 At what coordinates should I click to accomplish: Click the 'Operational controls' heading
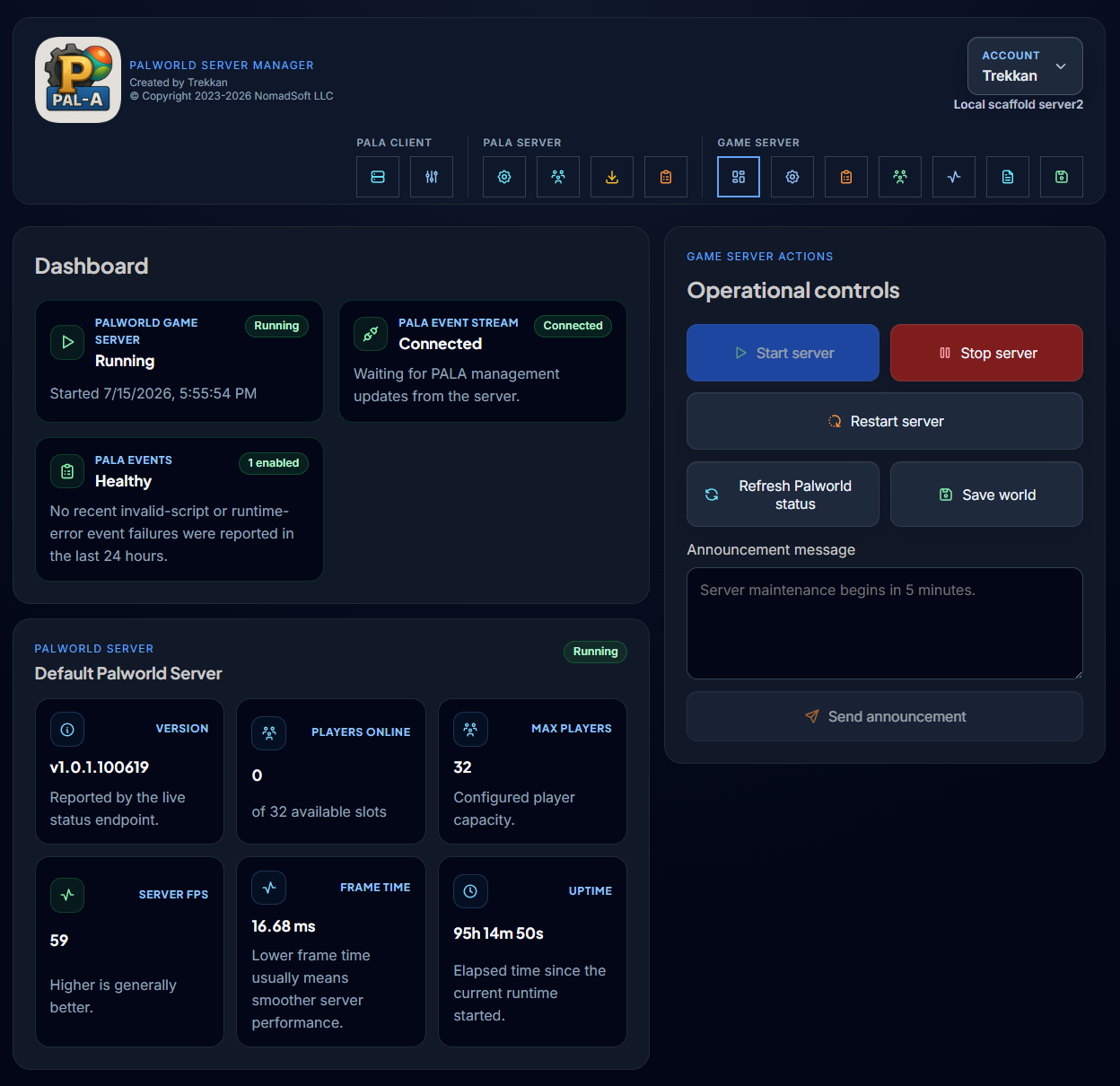[793, 290]
